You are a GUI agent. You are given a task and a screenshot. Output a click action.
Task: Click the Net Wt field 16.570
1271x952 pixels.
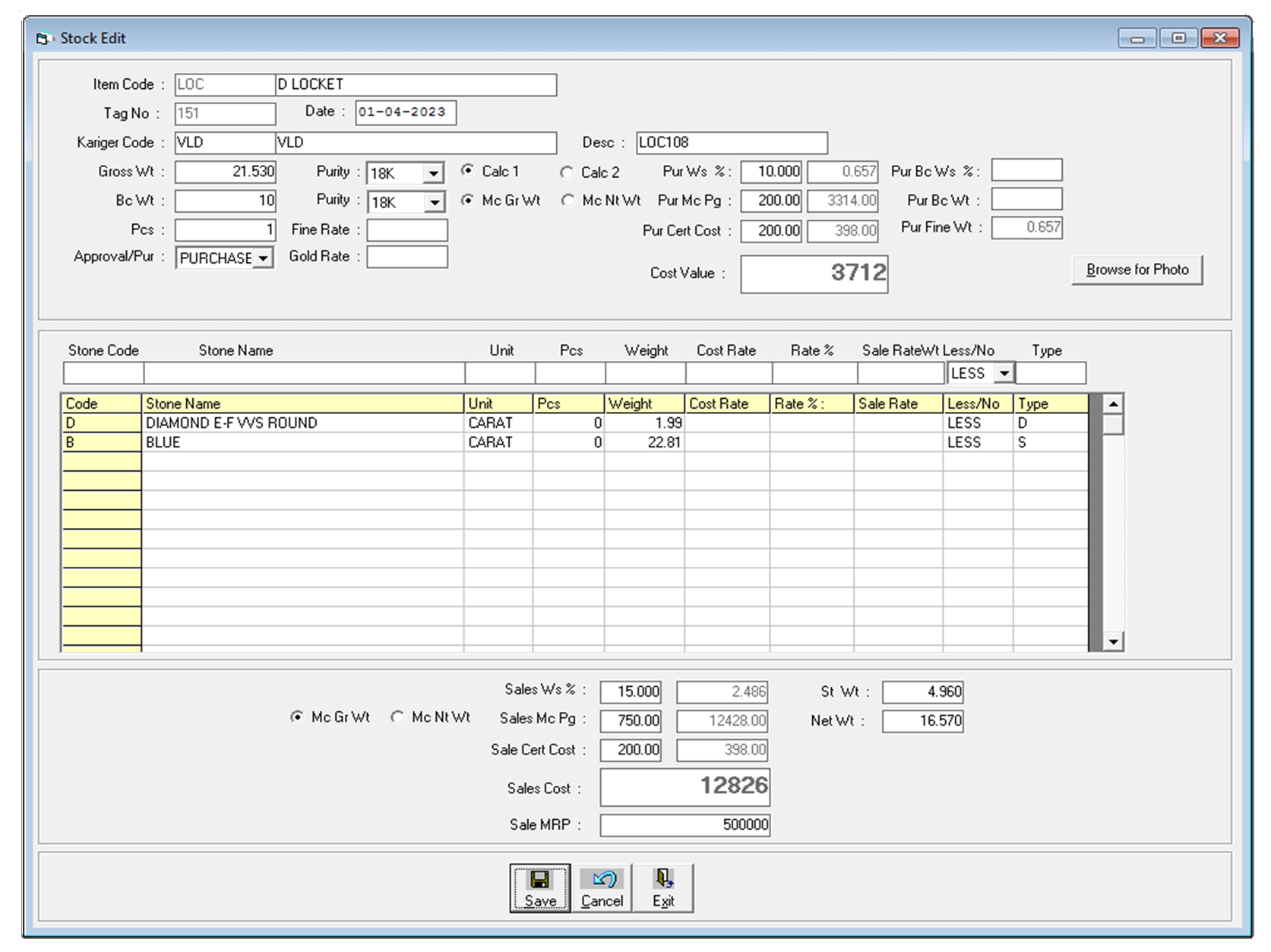pyautogui.click(x=923, y=721)
